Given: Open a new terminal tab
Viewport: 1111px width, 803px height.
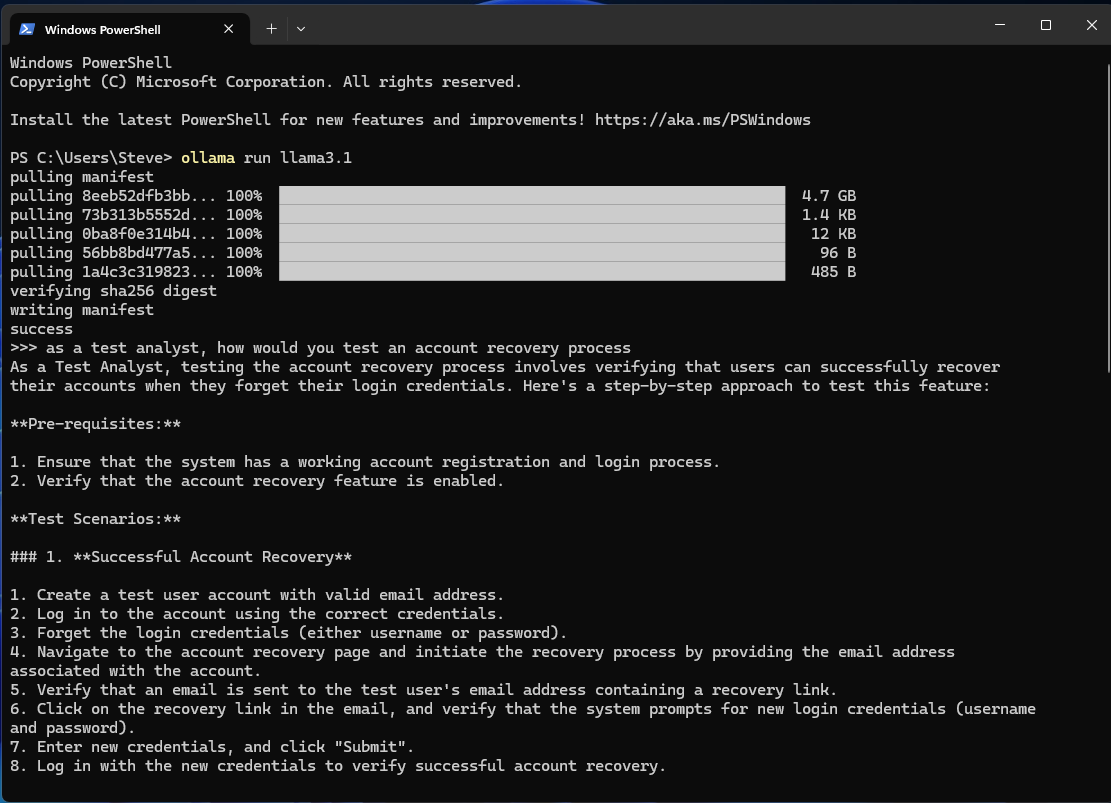Looking at the screenshot, I should (x=271, y=29).
